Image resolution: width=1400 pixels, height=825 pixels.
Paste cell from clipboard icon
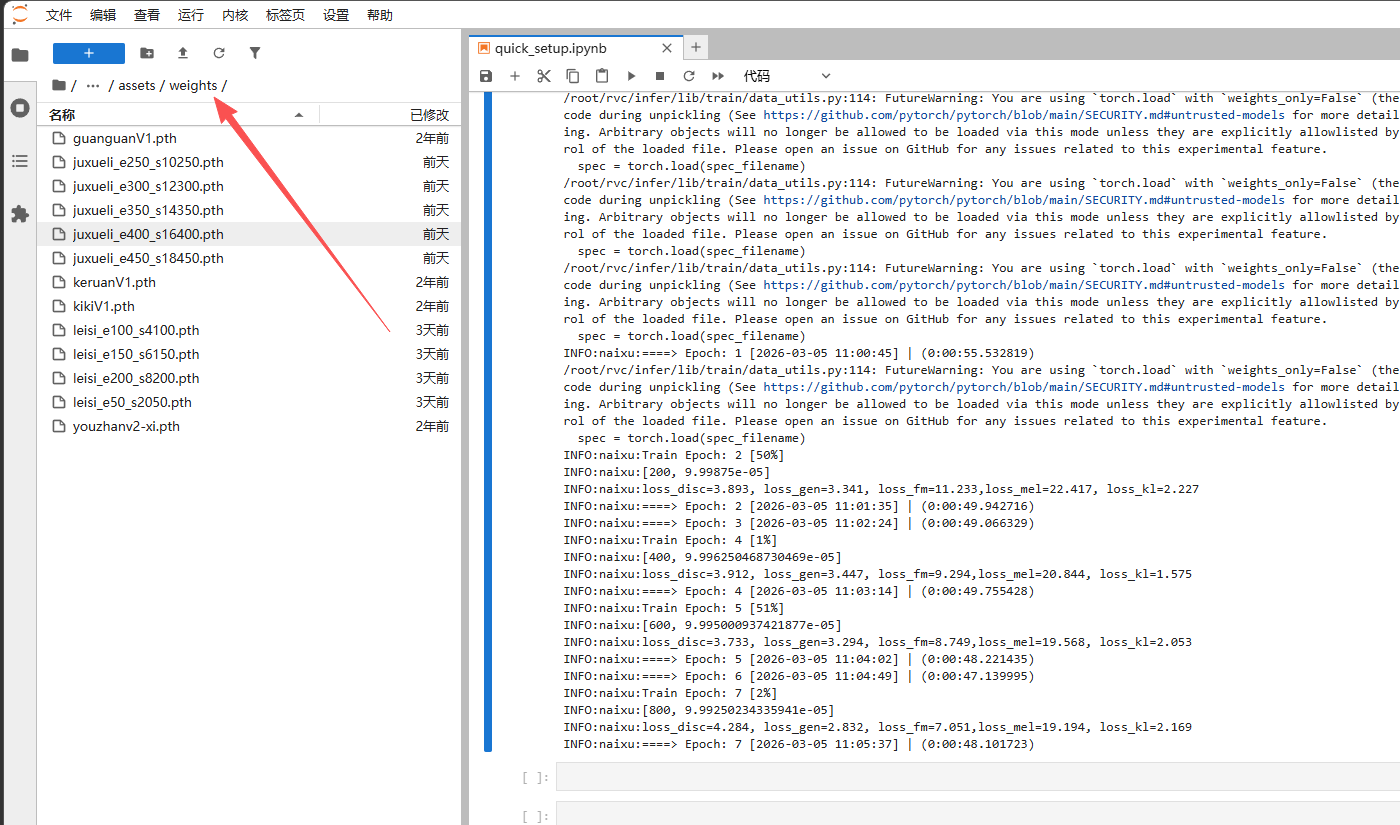(x=602, y=76)
